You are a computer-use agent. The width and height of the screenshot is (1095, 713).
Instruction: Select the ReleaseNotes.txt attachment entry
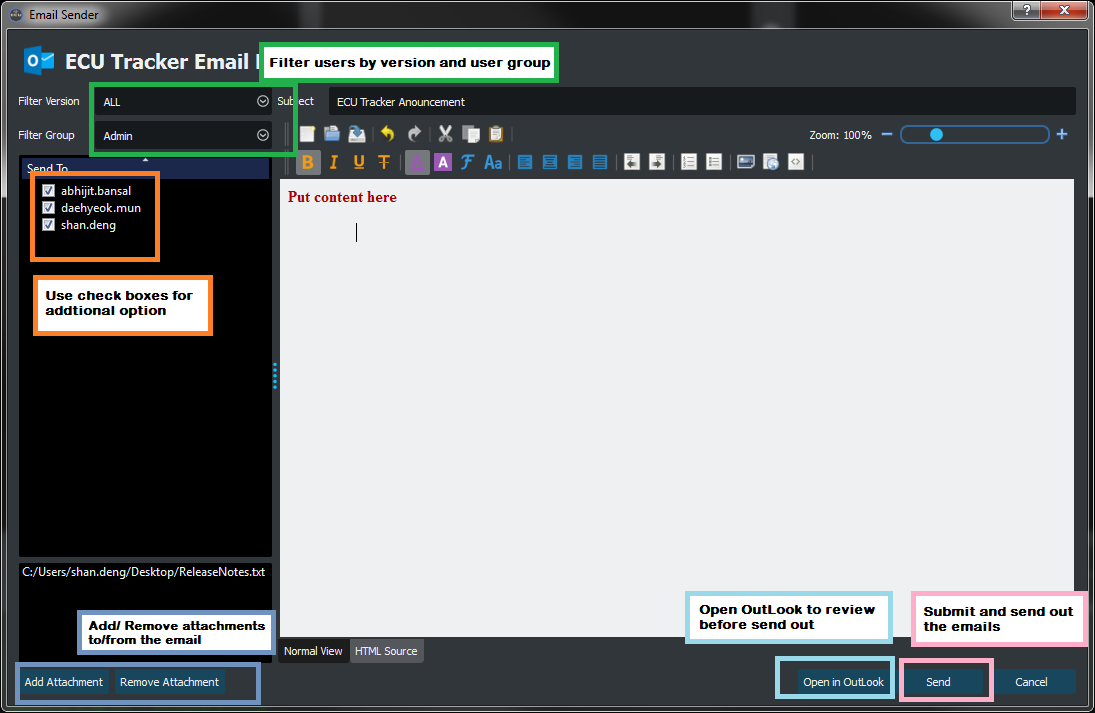click(x=144, y=572)
